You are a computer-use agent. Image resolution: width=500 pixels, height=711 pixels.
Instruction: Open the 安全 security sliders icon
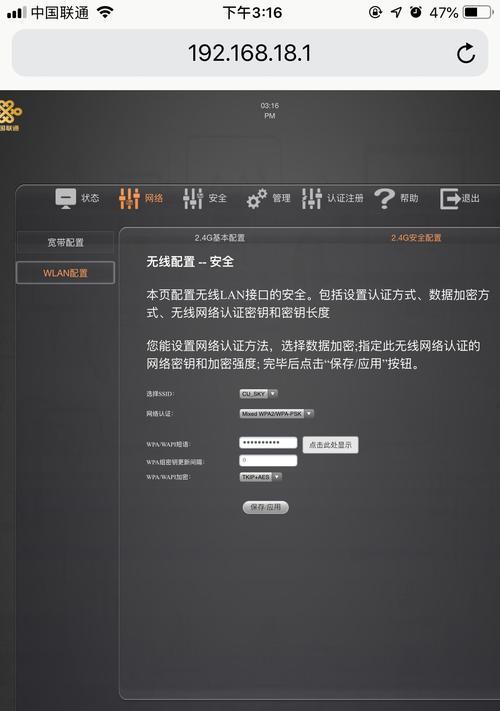(x=193, y=198)
